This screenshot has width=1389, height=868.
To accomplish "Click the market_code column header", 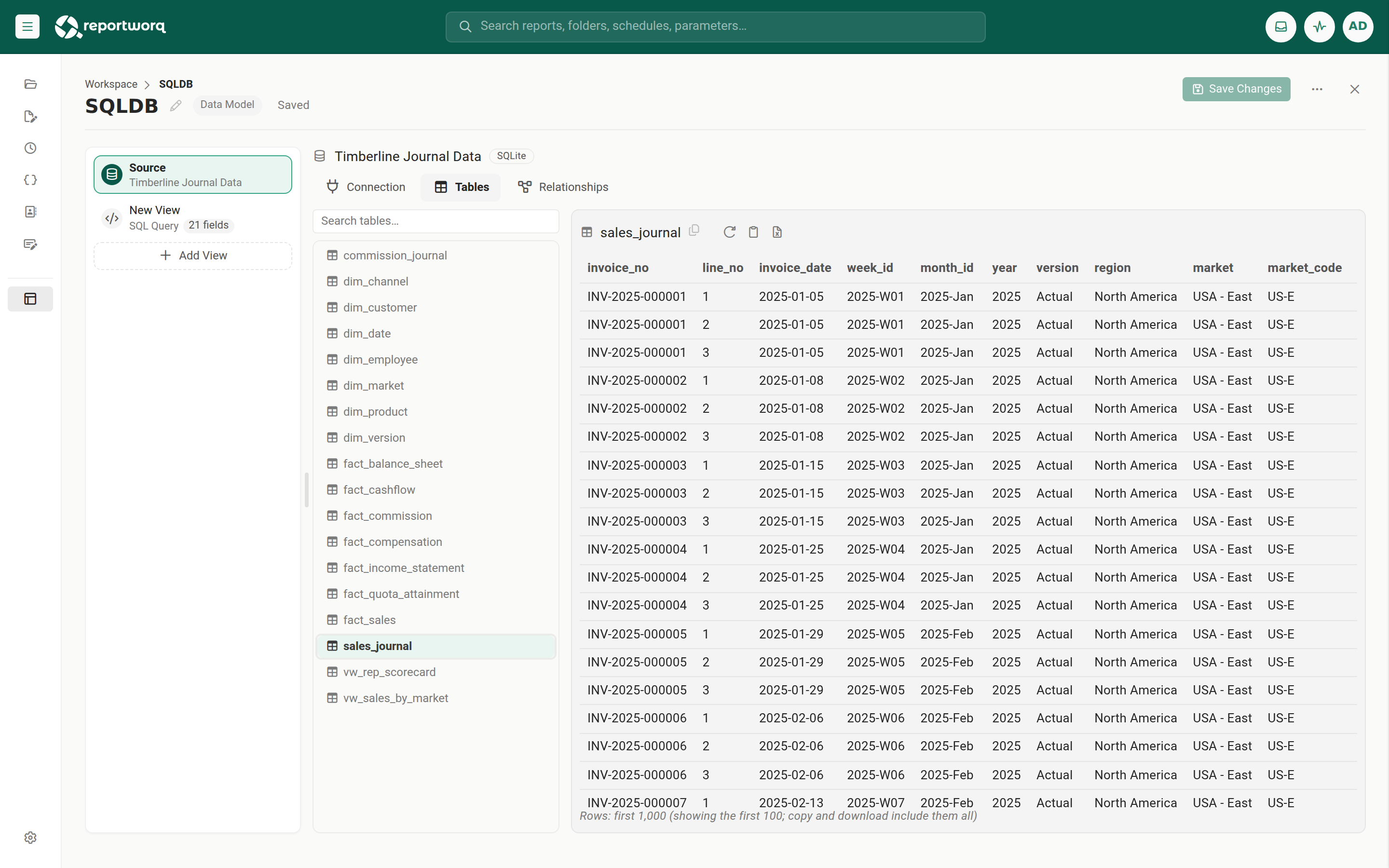I will pos(1304,268).
